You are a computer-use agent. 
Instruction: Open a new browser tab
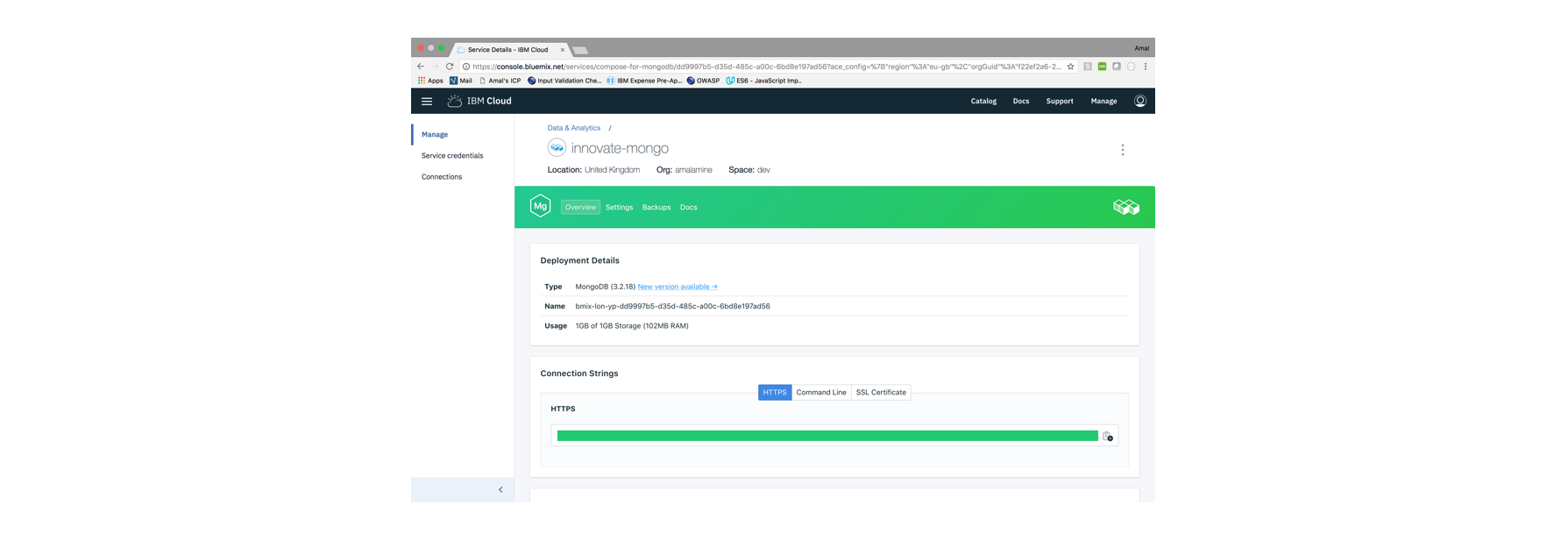[x=580, y=50]
